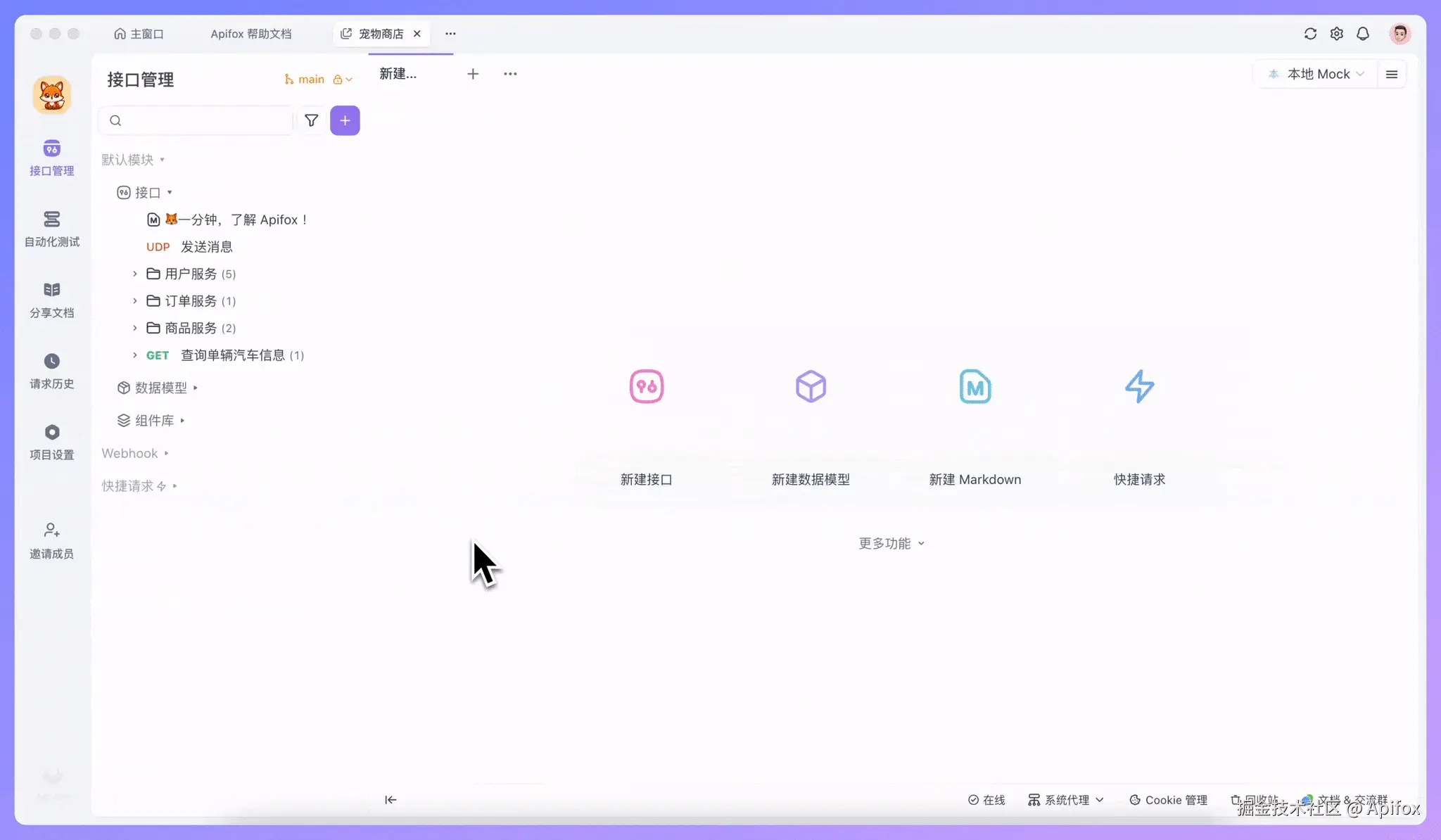Open 项目设置 in sidebar
The image size is (1441, 840).
pyautogui.click(x=51, y=441)
